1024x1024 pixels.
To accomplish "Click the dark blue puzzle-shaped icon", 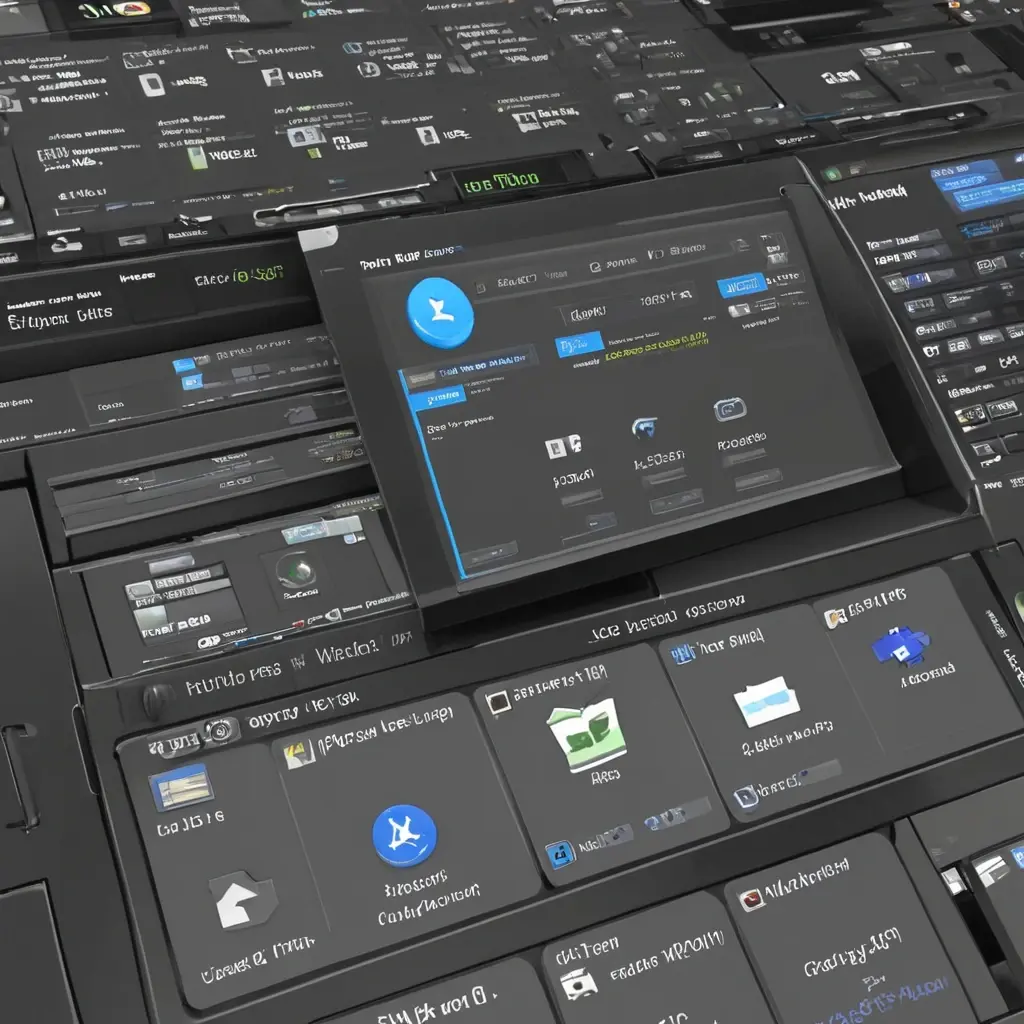I will pos(901,646).
